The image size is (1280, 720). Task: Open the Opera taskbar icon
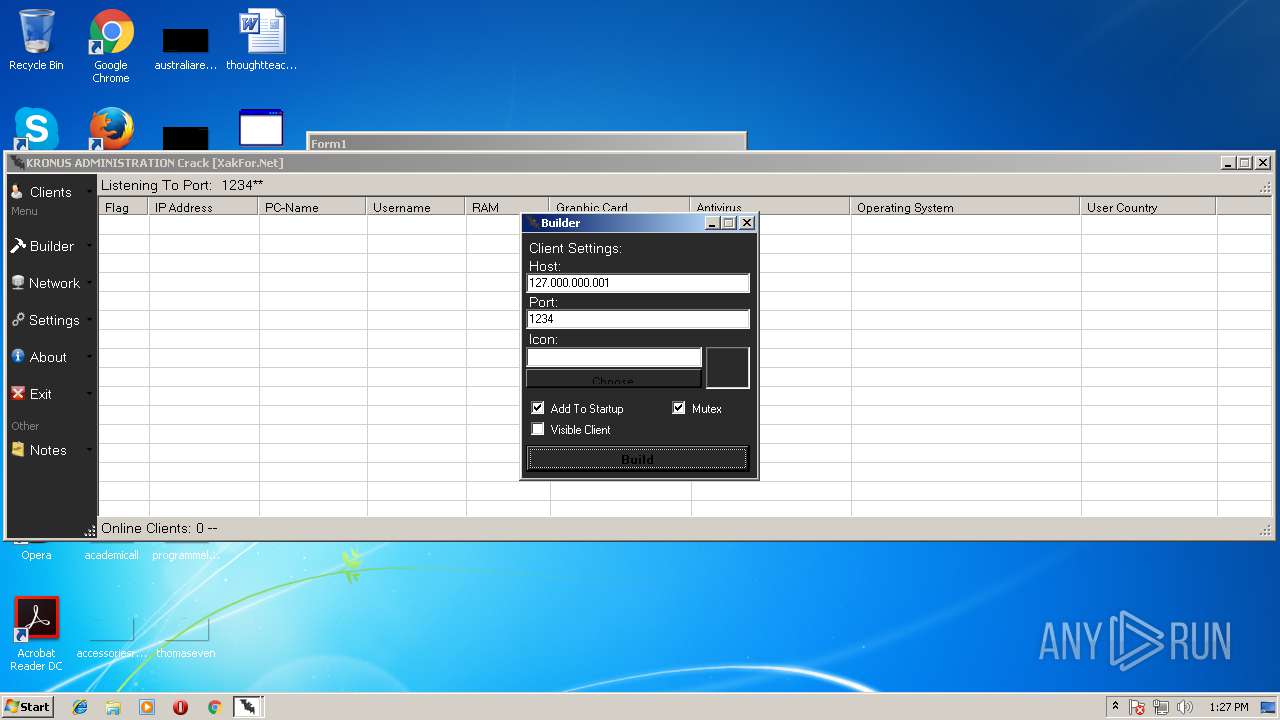click(180, 707)
